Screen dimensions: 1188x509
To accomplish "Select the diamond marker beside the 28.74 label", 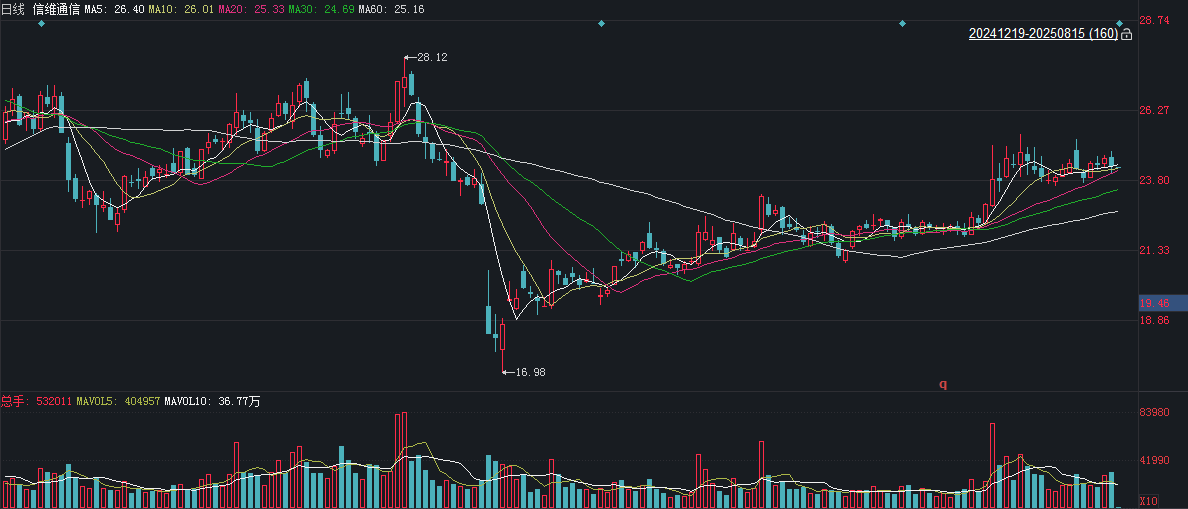I will 1119,23.
